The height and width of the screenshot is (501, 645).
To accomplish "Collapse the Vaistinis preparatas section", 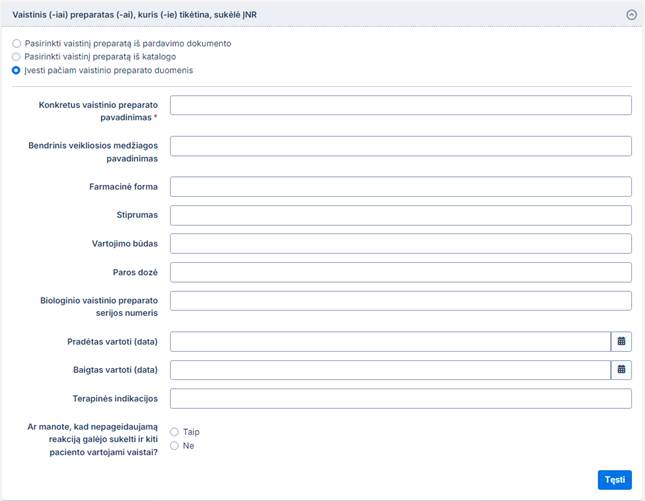I will (631, 15).
